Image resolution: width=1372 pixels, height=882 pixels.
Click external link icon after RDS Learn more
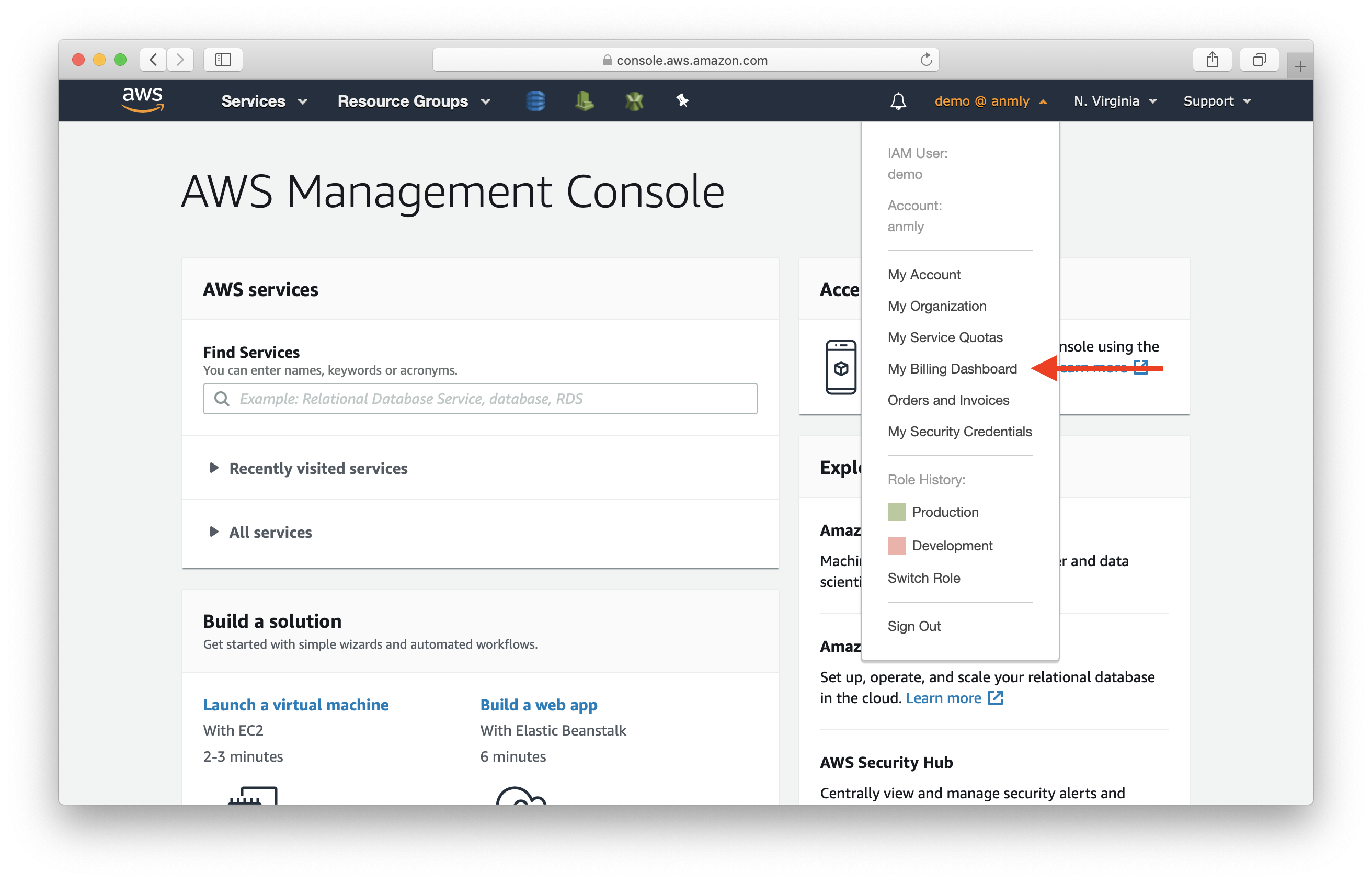click(996, 697)
